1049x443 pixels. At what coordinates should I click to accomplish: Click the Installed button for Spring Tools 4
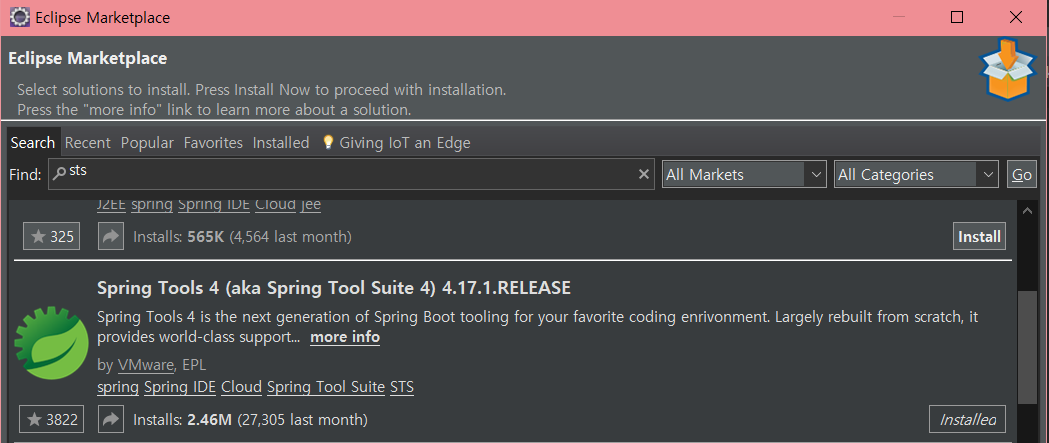[967, 420]
